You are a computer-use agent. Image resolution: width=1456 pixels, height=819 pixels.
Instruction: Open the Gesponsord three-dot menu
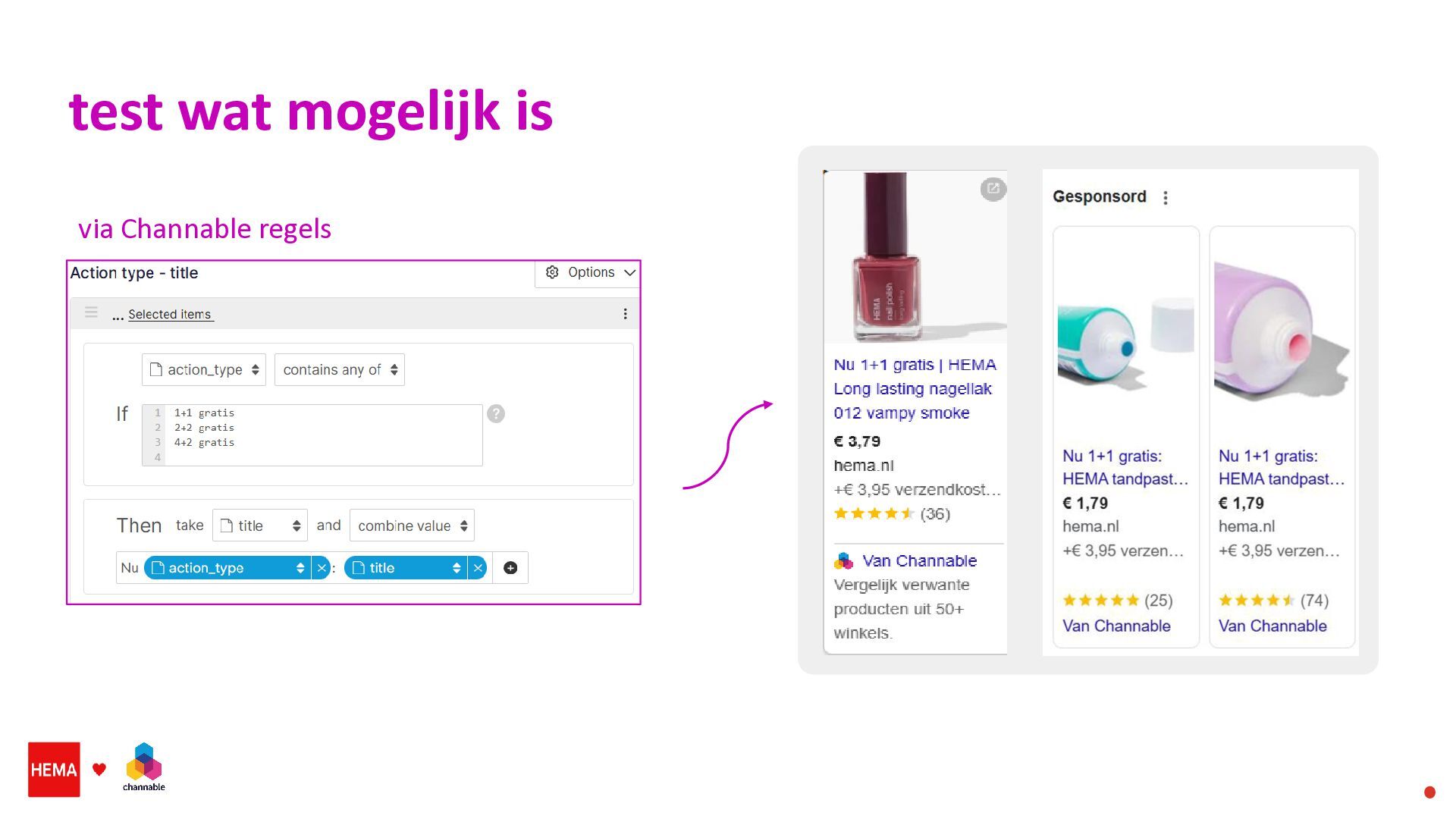click(x=1166, y=198)
